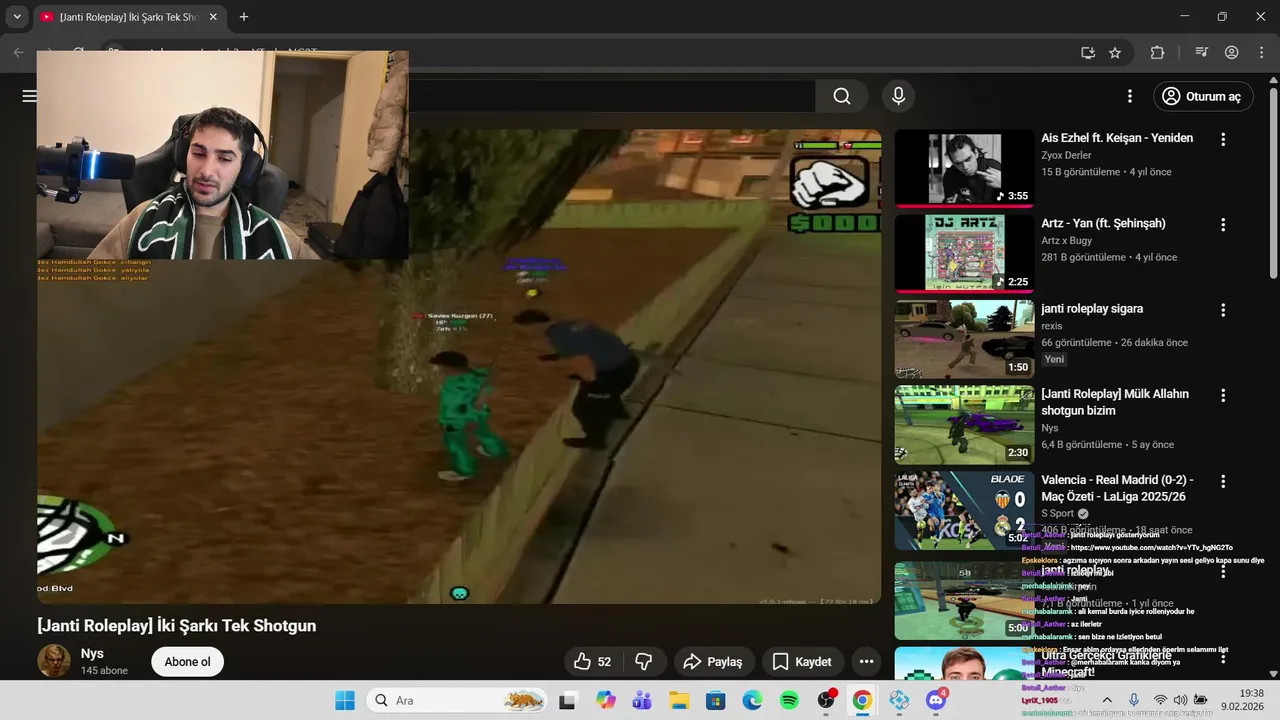Viewport: 1280px width, 720px height.
Task: Subscribe with the Abone ol button
Action: click(x=188, y=662)
